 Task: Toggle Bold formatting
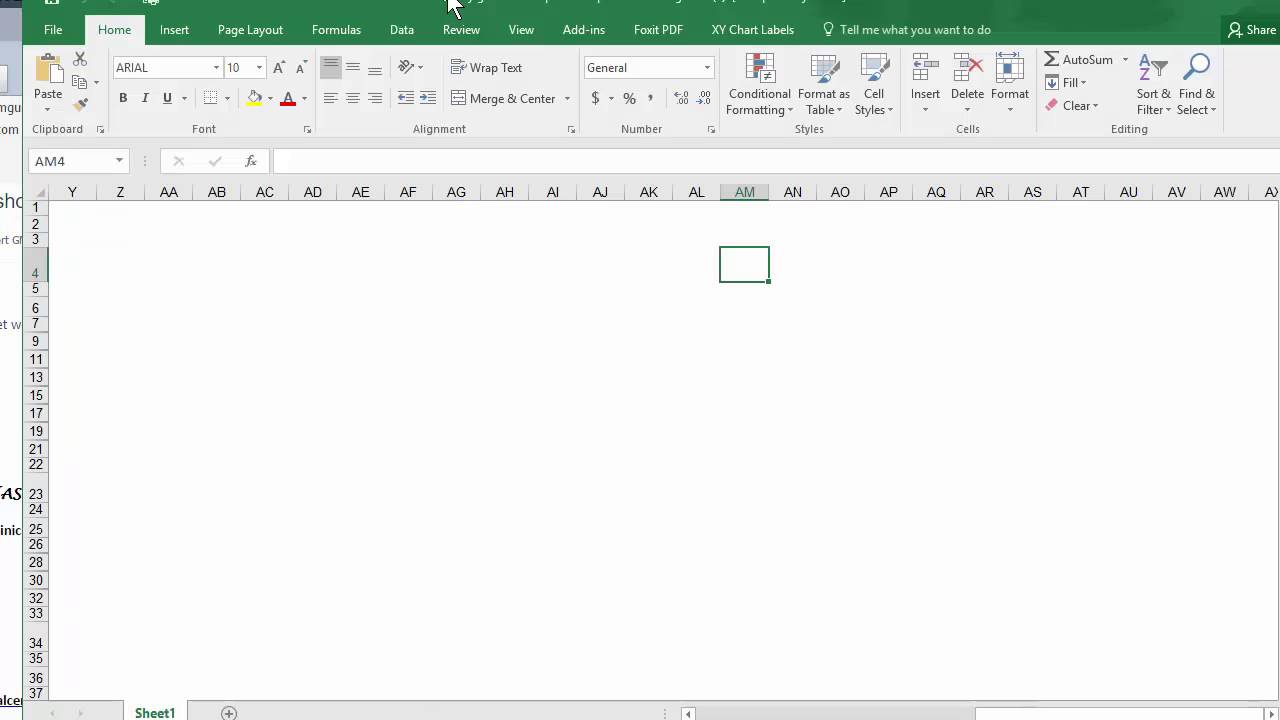click(123, 98)
